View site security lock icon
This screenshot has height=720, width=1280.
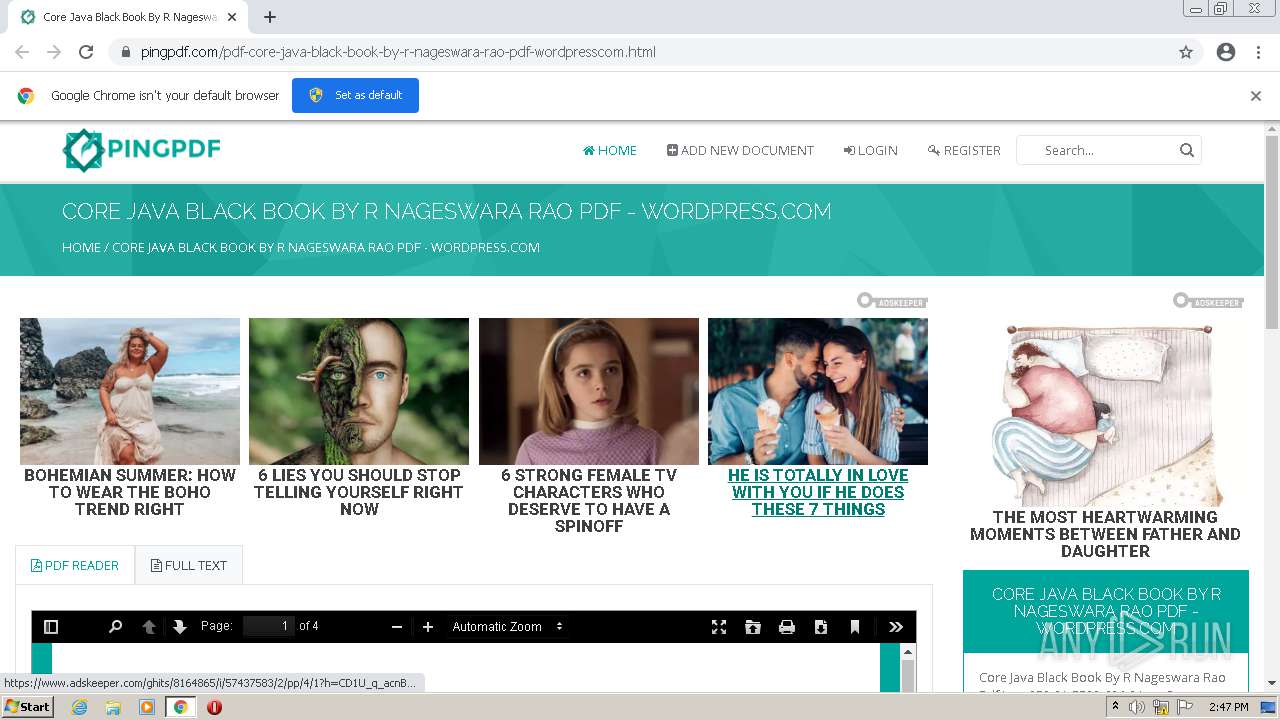[126, 52]
